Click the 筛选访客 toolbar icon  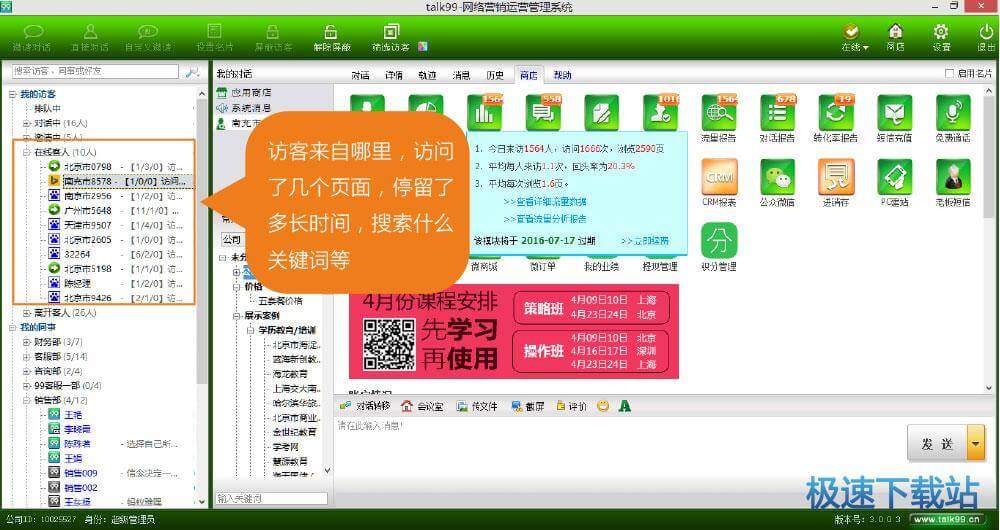(x=390, y=32)
